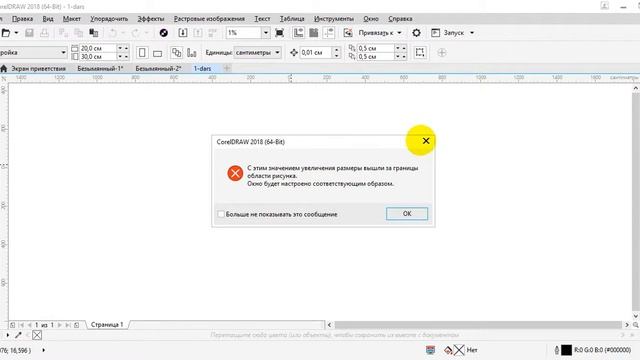Image resolution: width=640 pixels, height=360 pixels.
Task: Click the upper duplicate distance 0,5 см field
Action: tap(376, 48)
